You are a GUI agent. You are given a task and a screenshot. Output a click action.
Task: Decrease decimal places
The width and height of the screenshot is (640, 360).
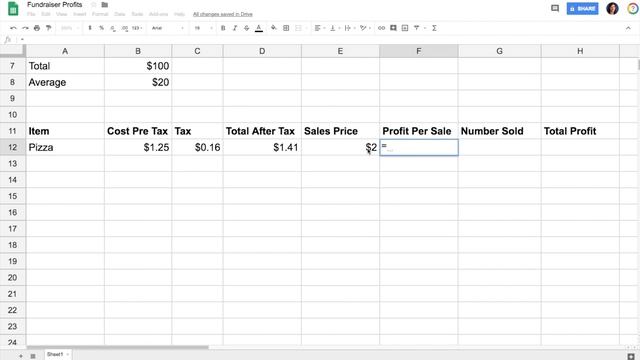point(113,28)
